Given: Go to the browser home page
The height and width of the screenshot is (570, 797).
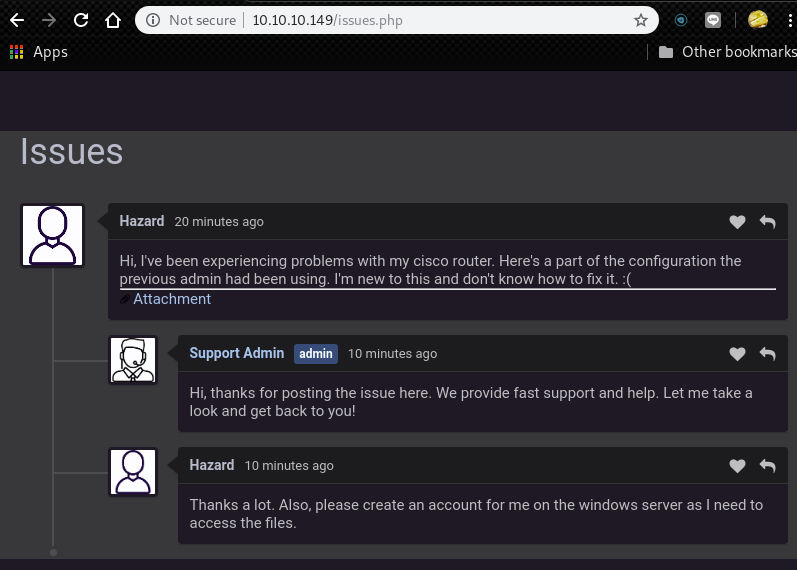Looking at the screenshot, I should tap(113, 20).
